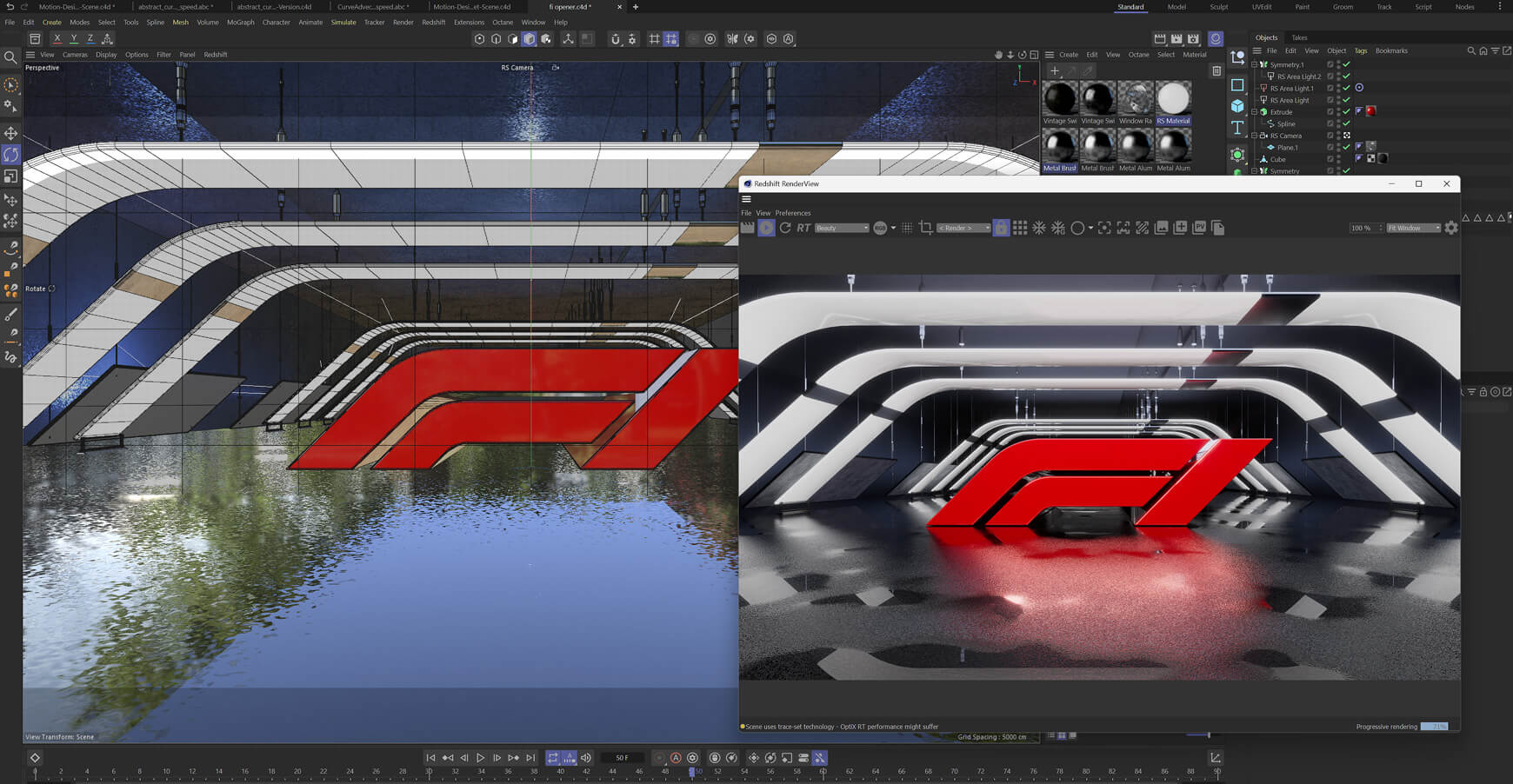Toggle RS Area Light.1 enabled checkmark
This screenshot has height=784, width=1513.
pyautogui.click(x=1346, y=88)
